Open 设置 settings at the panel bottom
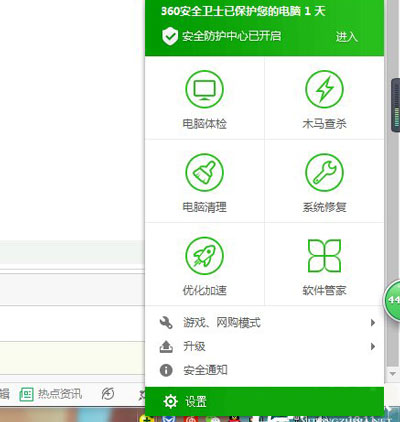Viewport: 400px width, 422px height. 265,401
